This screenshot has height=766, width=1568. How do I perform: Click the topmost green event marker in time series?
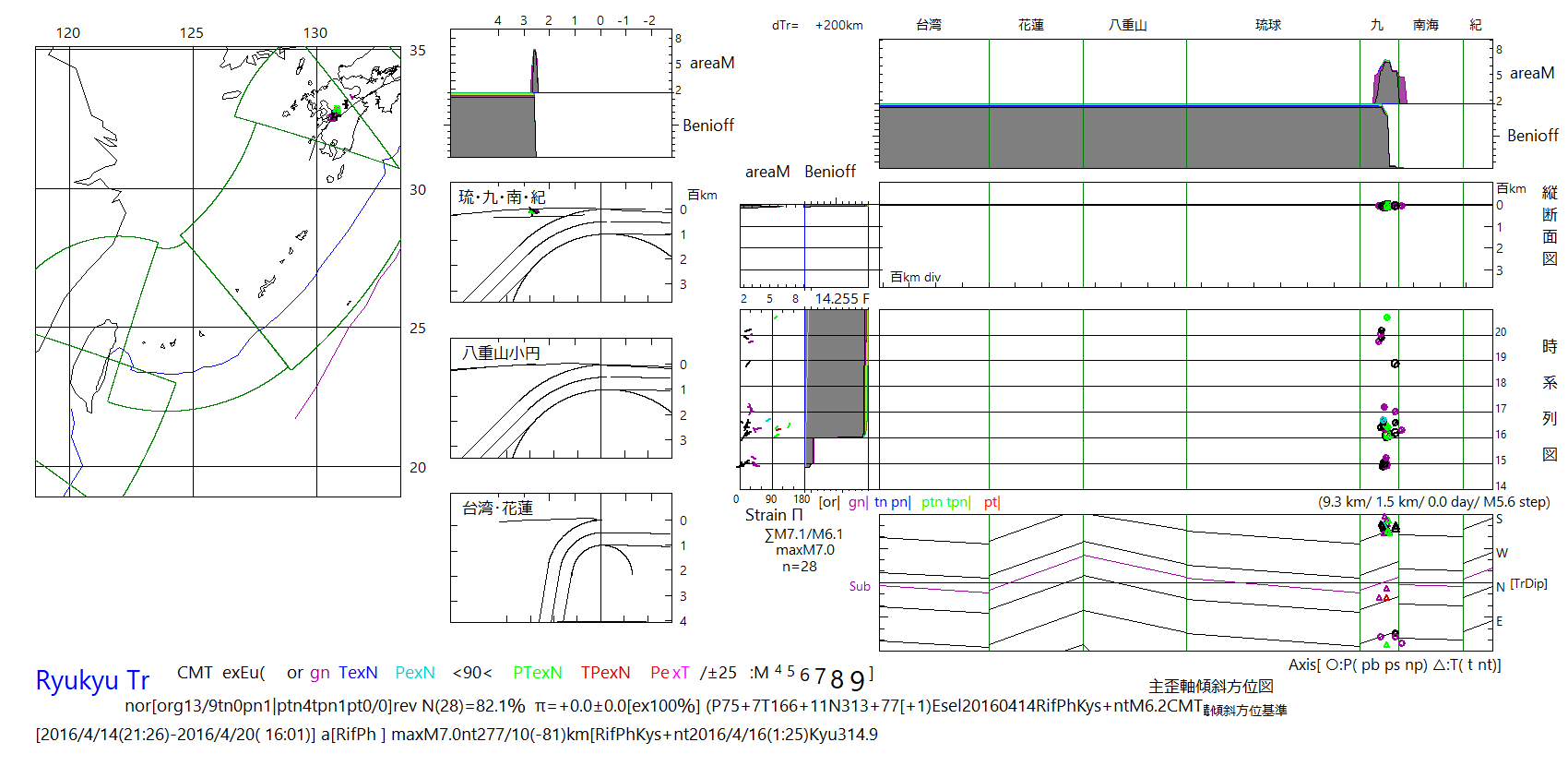pyautogui.click(x=1386, y=317)
